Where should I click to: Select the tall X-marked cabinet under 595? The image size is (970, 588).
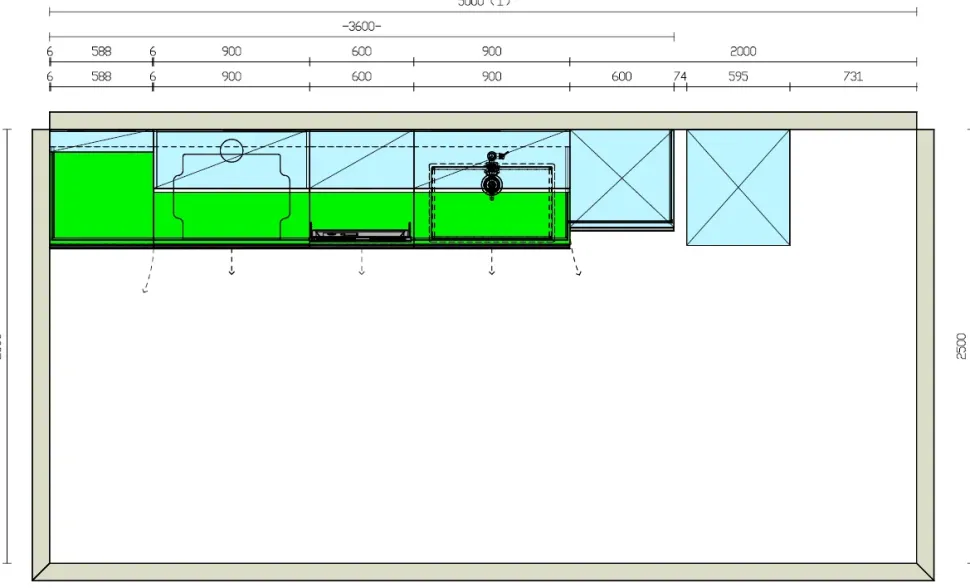point(738,187)
